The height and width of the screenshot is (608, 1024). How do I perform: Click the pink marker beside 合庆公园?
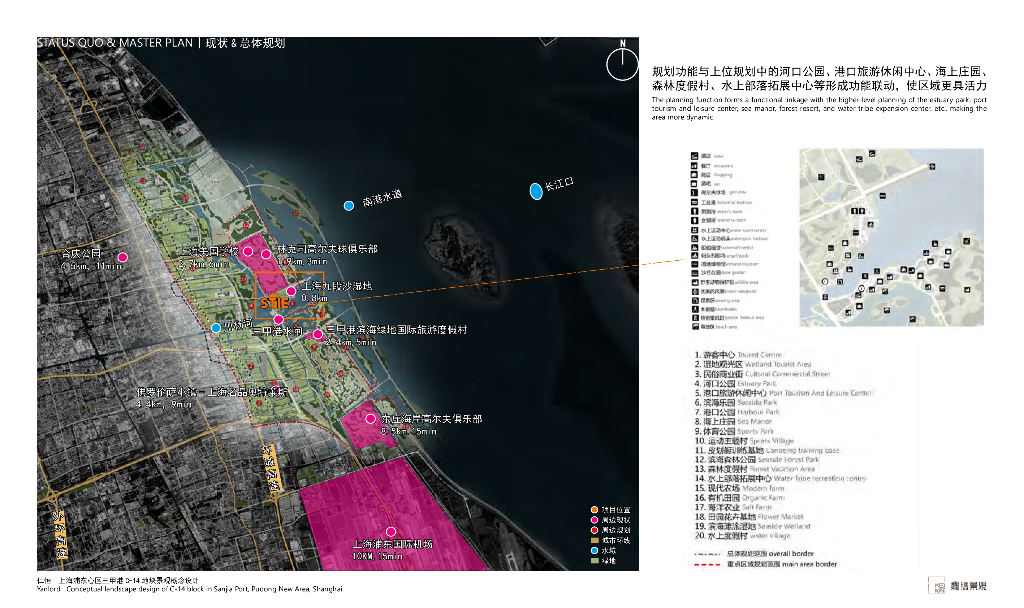pyautogui.click(x=122, y=257)
